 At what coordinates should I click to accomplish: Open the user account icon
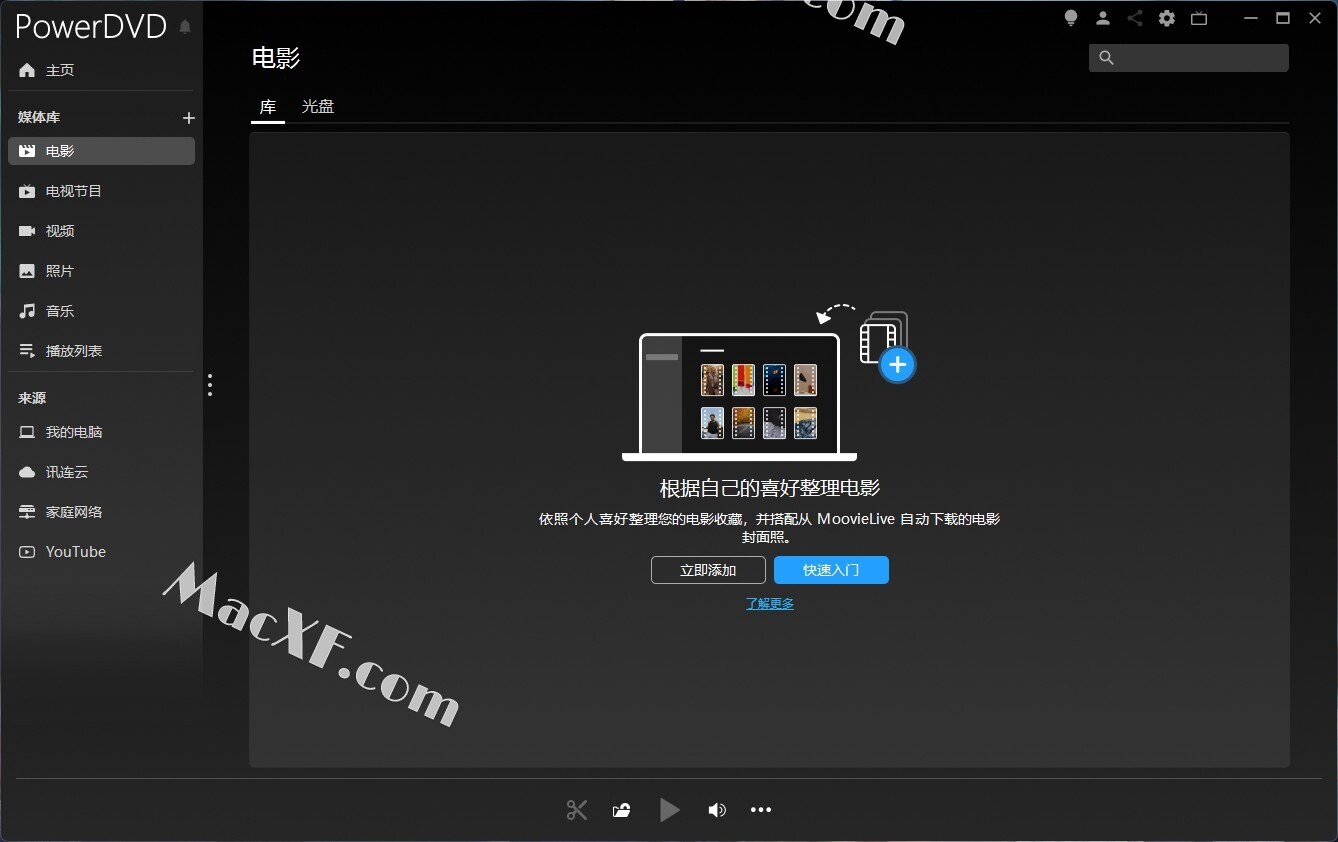[1103, 18]
